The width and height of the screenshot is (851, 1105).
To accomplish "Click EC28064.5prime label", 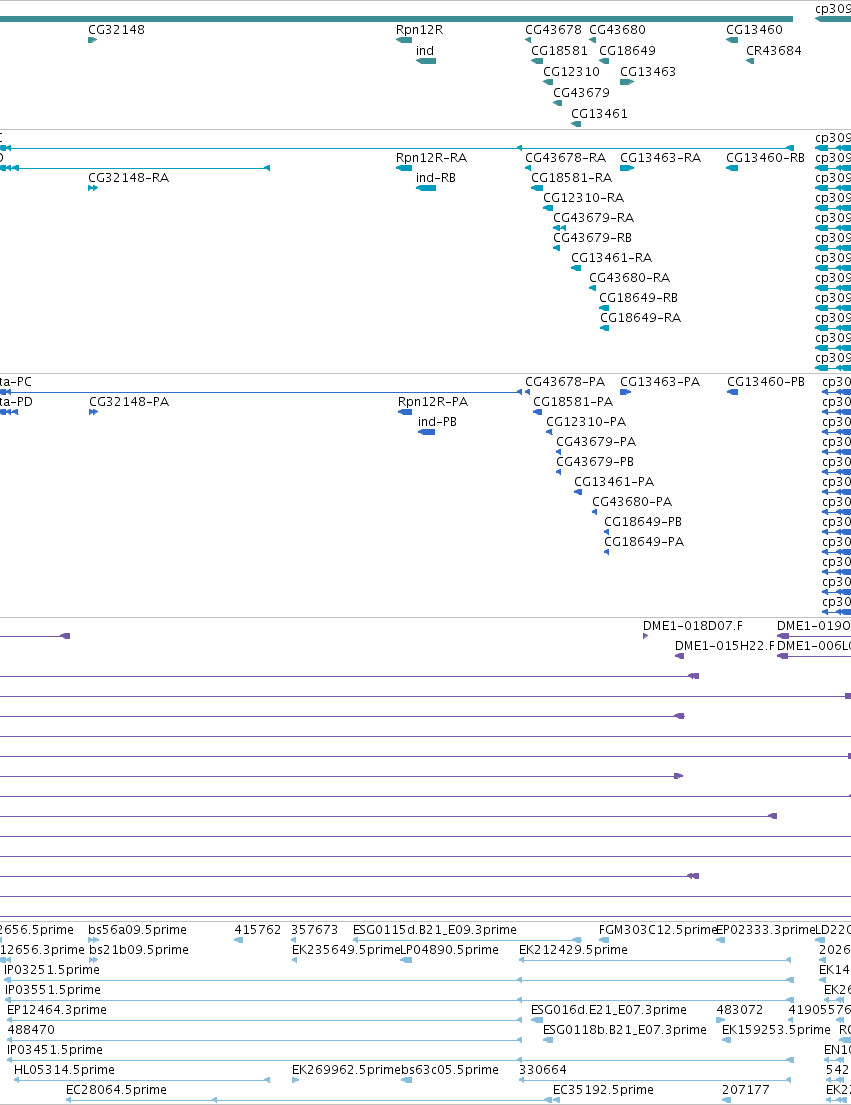I will [116, 1090].
